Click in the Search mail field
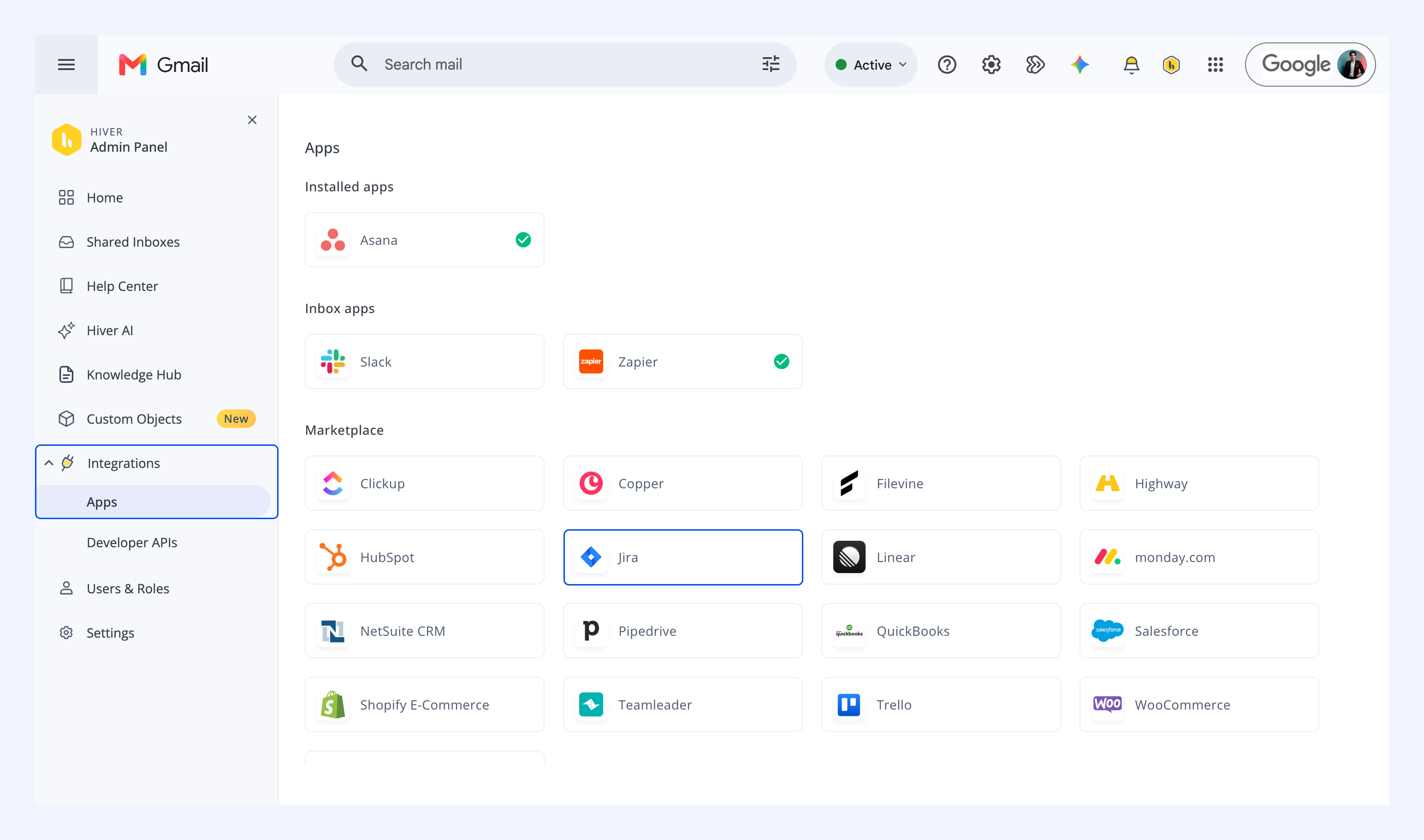 pyautogui.click(x=565, y=65)
